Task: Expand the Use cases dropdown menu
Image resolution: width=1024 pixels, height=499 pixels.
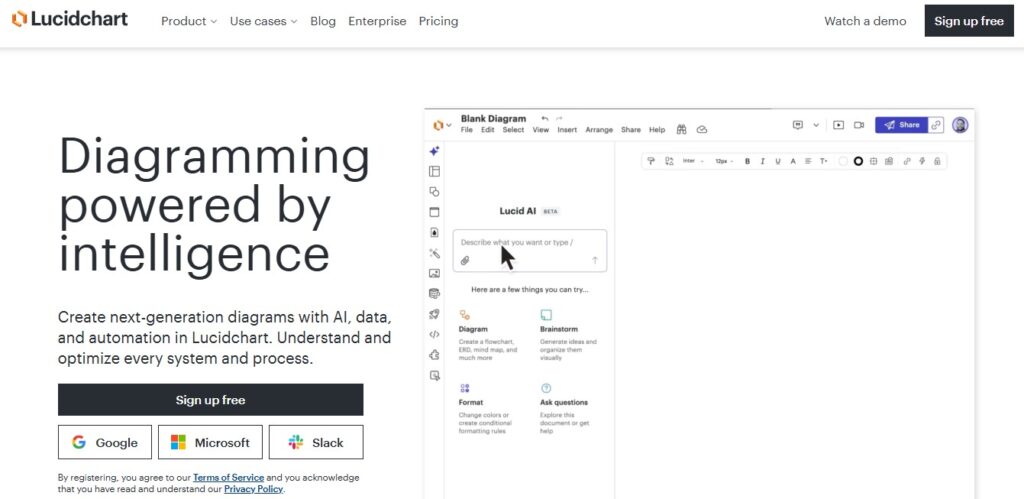Action: (x=263, y=21)
